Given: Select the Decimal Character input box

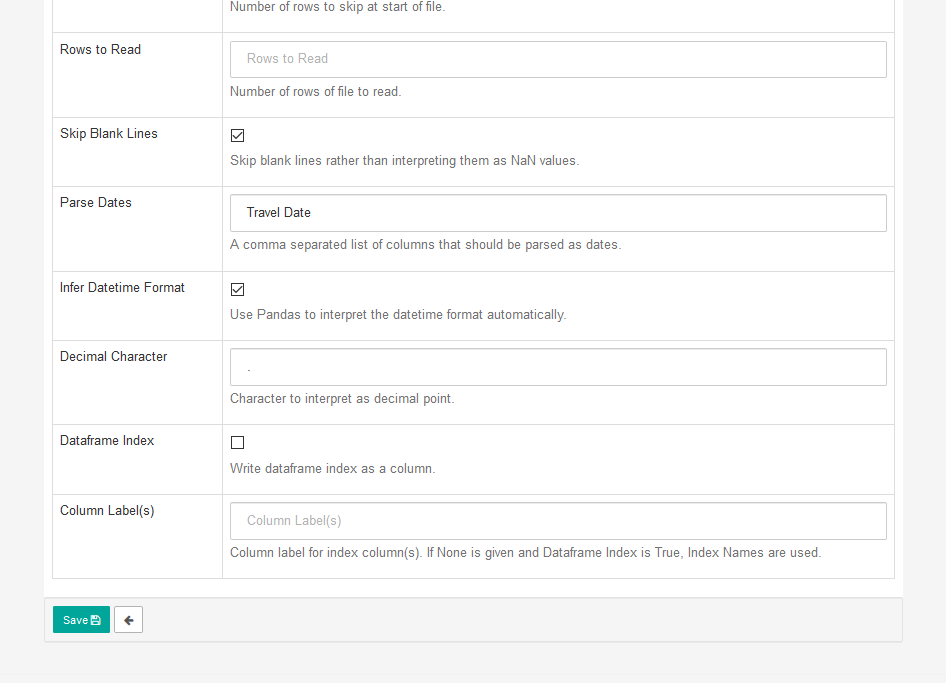Looking at the screenshot, I should [x=558, y=367].
